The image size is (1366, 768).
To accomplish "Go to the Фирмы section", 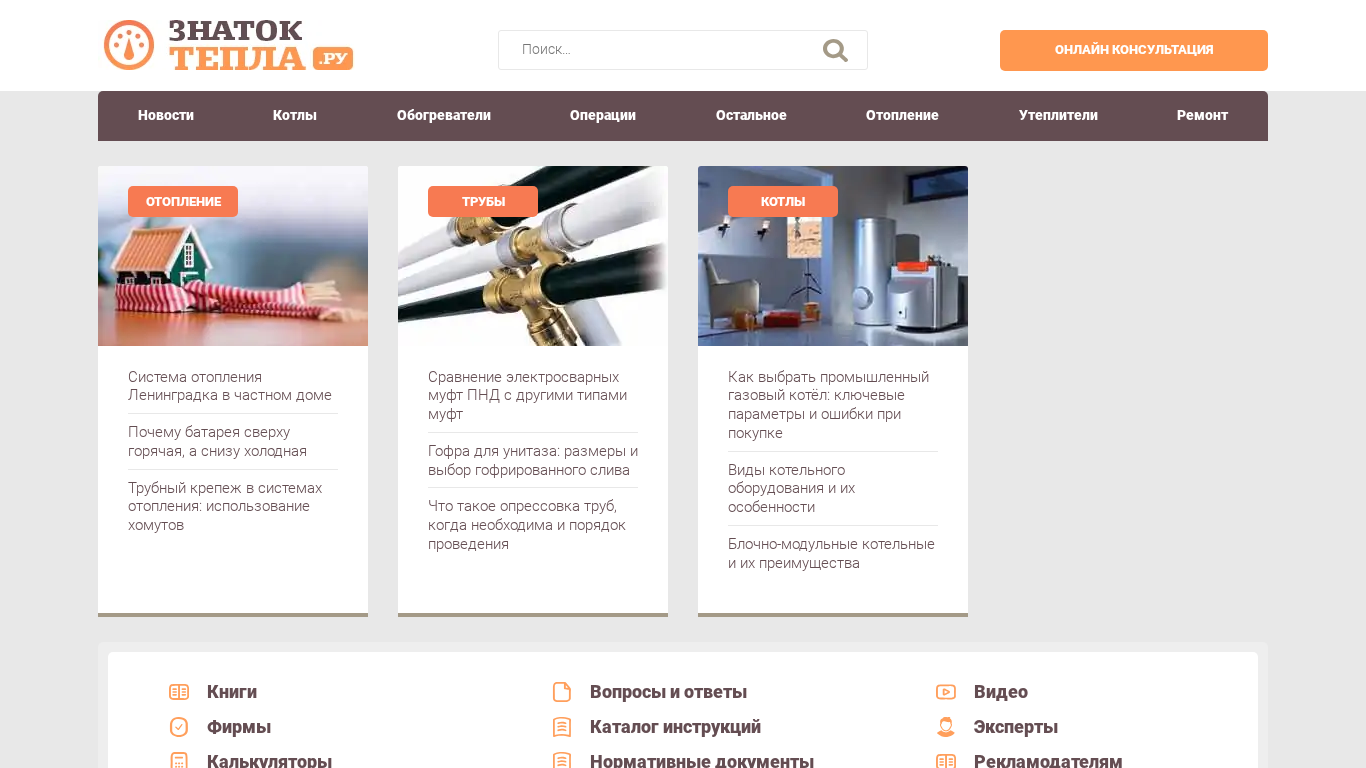I will (x=239, y=727).
